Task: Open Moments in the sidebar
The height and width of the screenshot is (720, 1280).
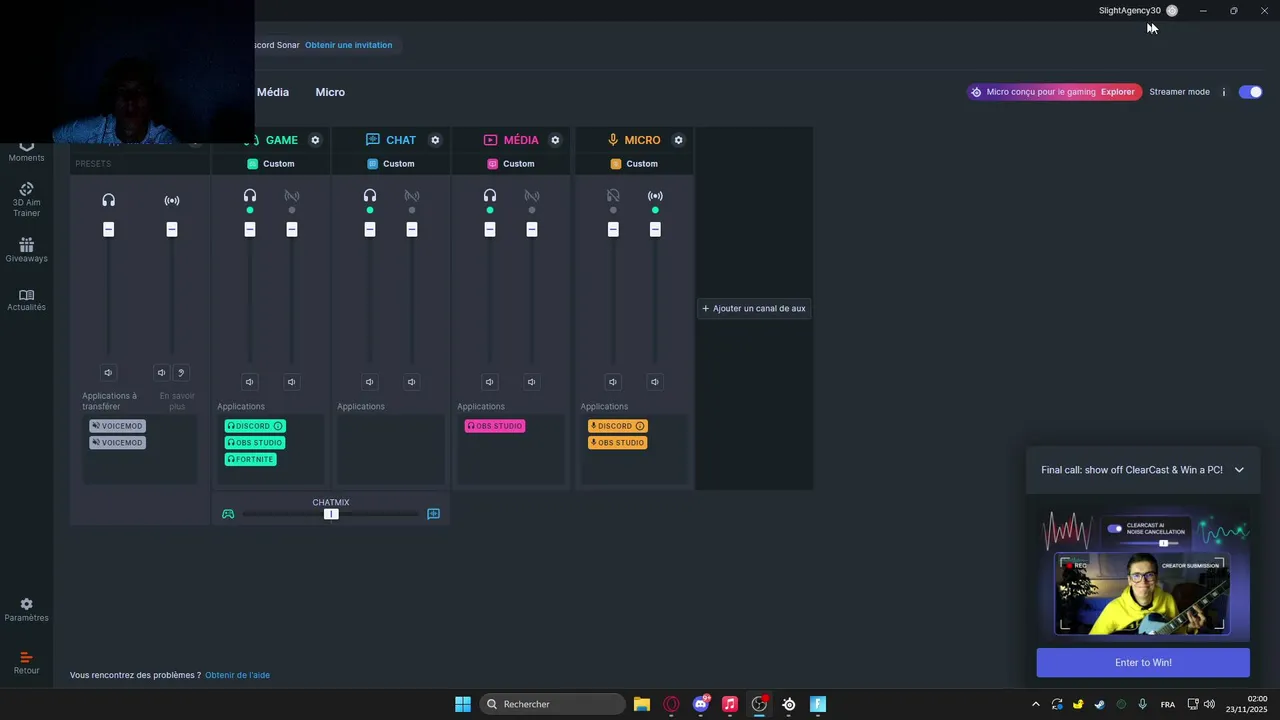Action: click(x=27, y=152)
